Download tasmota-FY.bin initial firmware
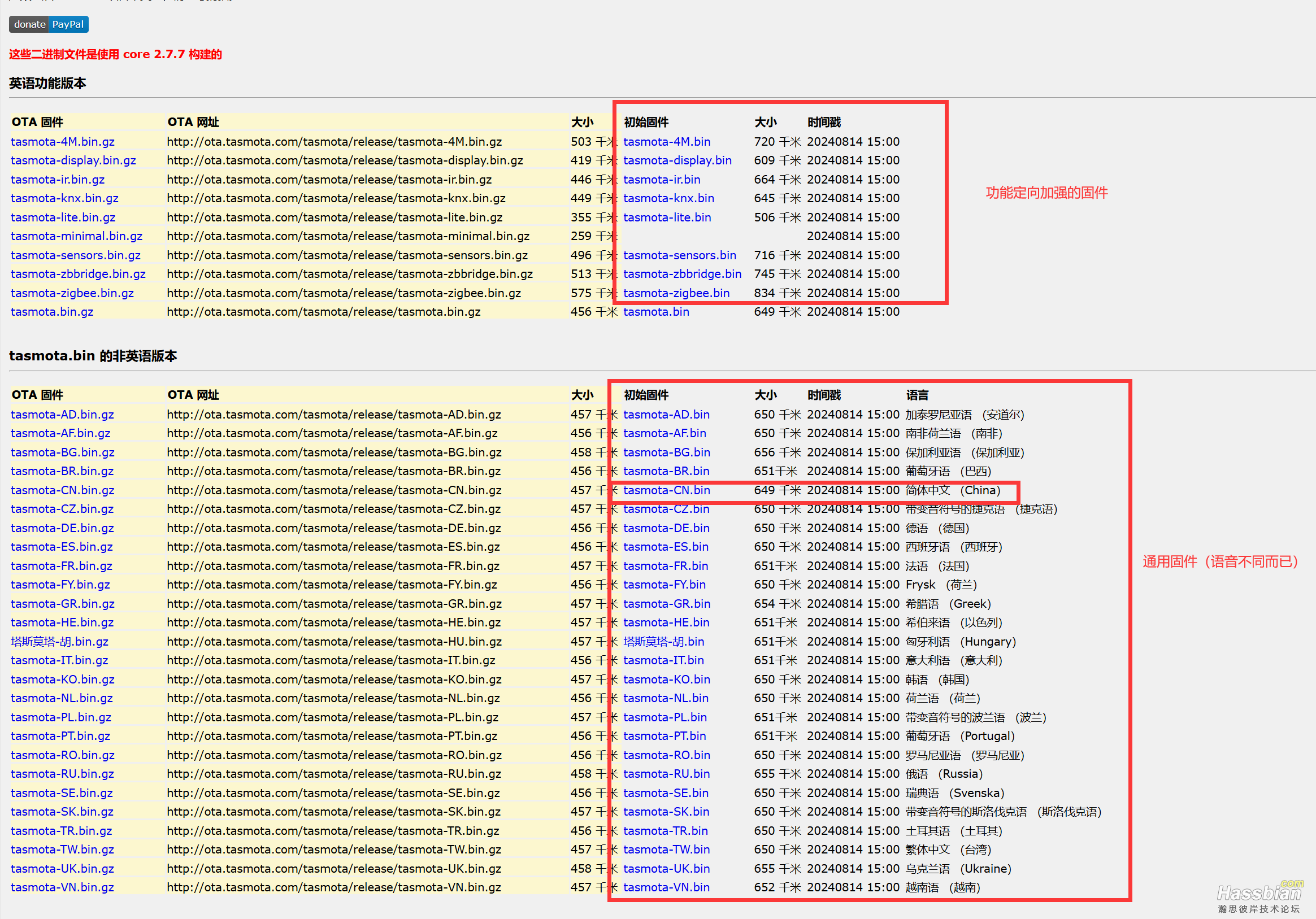 (x=664, y=585)
